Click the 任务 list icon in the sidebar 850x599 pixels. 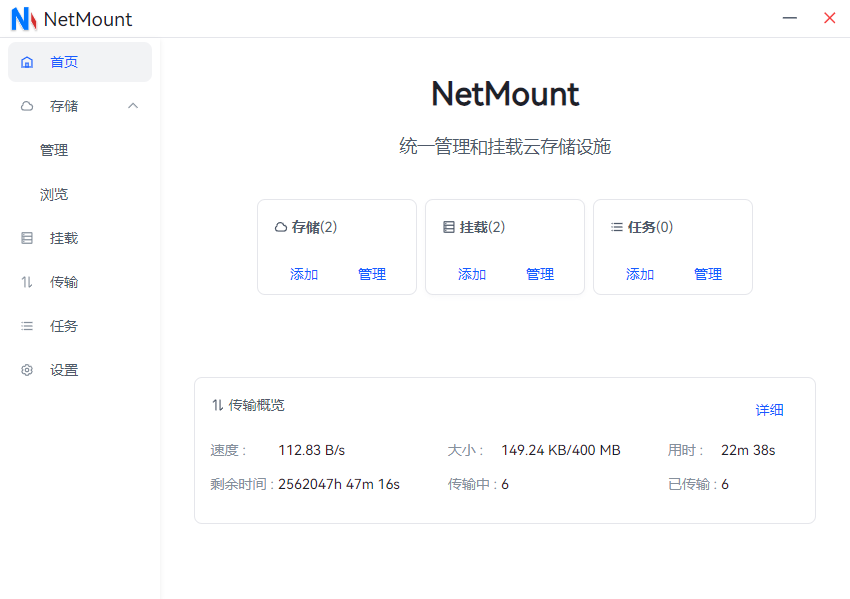27,326
